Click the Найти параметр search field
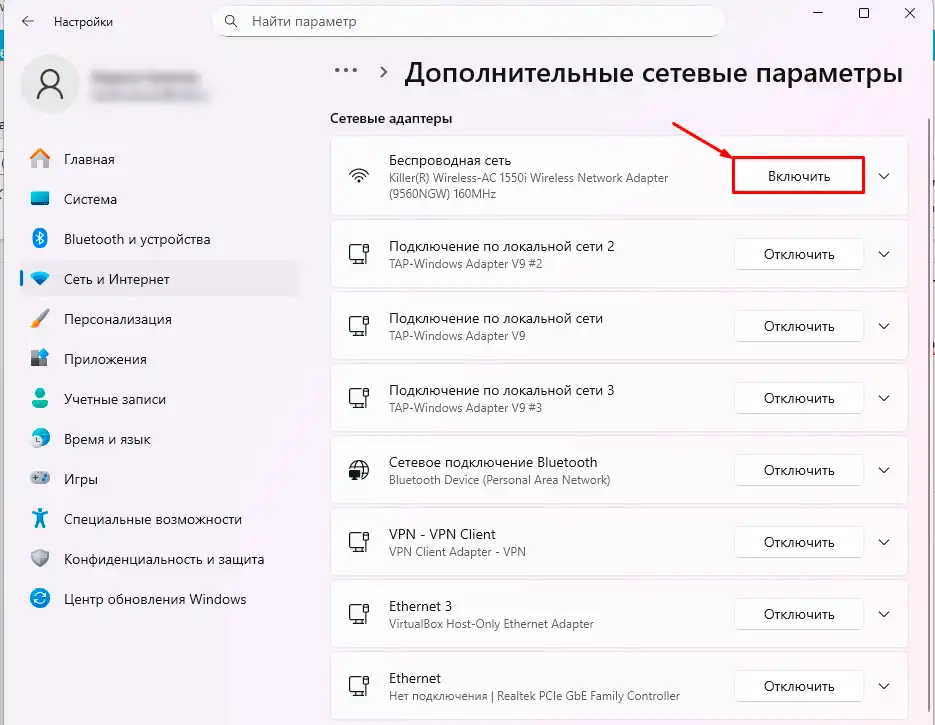This screenshot has width=935, height=725. point(468,20)
